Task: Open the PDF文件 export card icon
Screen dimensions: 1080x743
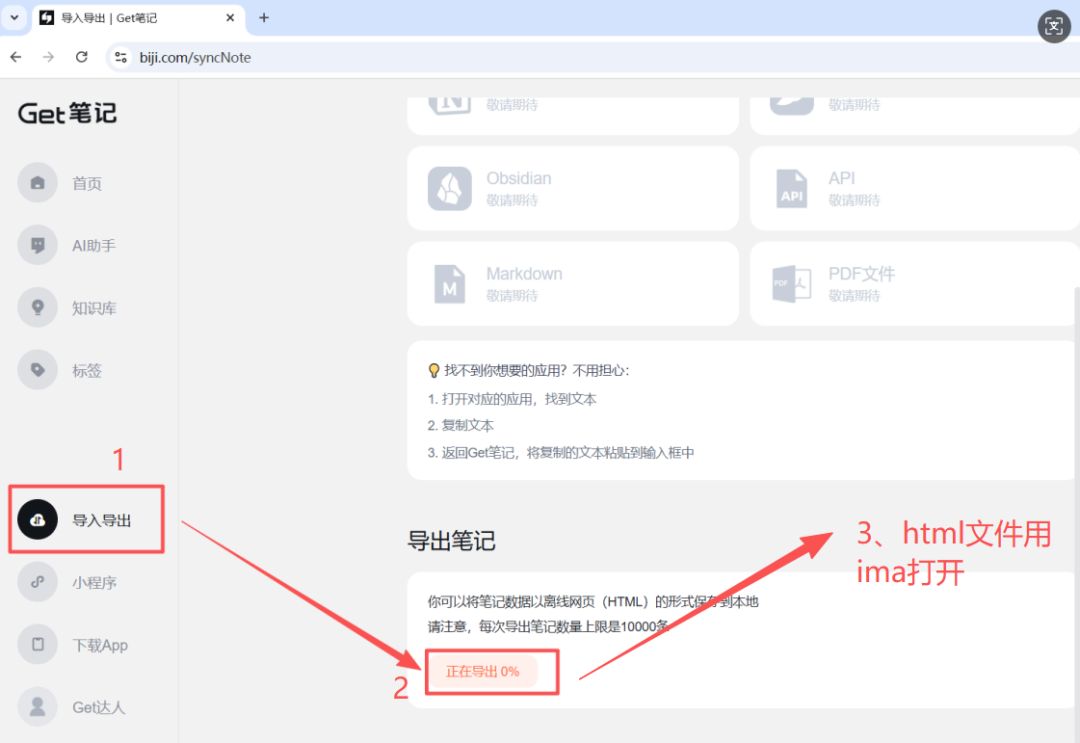Action: point(790,284)
